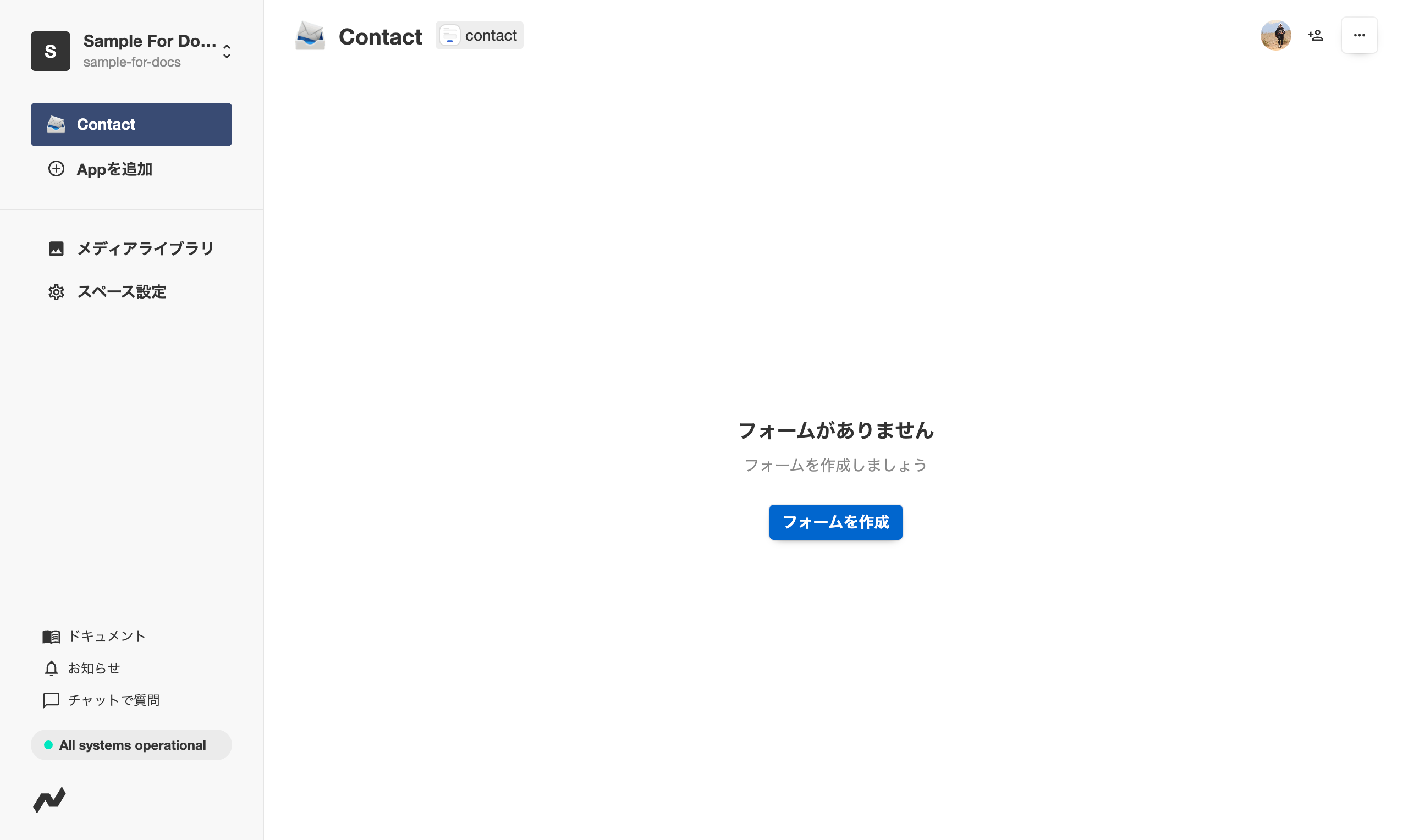
Task: Open the ellipsis options menu at top right
Action: tap(1359, 35)
